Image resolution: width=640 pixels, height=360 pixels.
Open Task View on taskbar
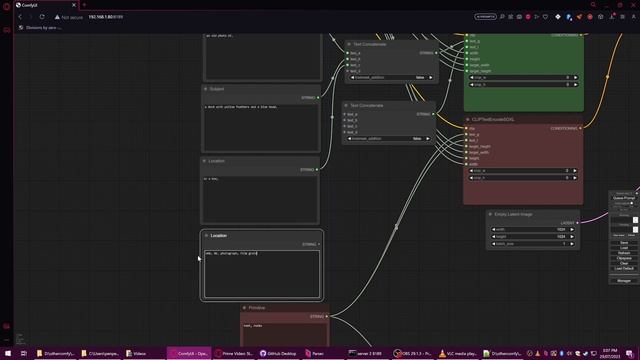24,353
